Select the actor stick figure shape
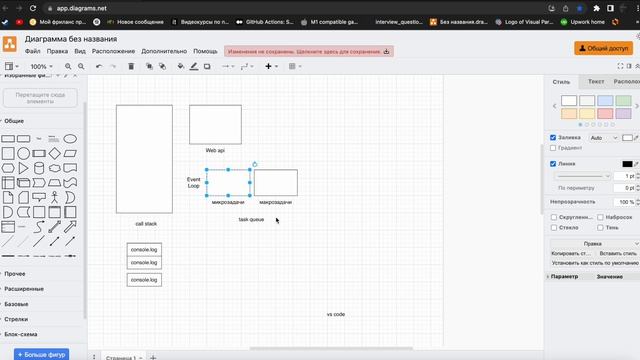The height and width of the screenshot is (360, 640). click(x=54, y=198)
